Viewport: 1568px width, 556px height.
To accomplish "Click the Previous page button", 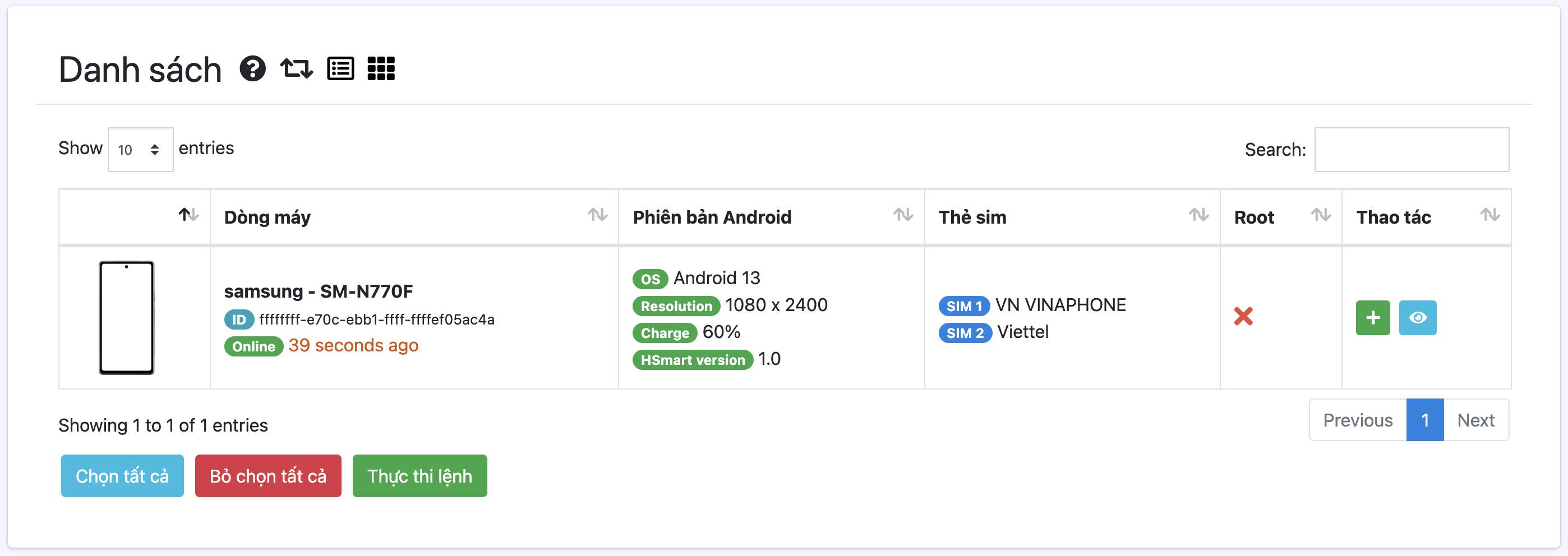I will click(1357, 420).
